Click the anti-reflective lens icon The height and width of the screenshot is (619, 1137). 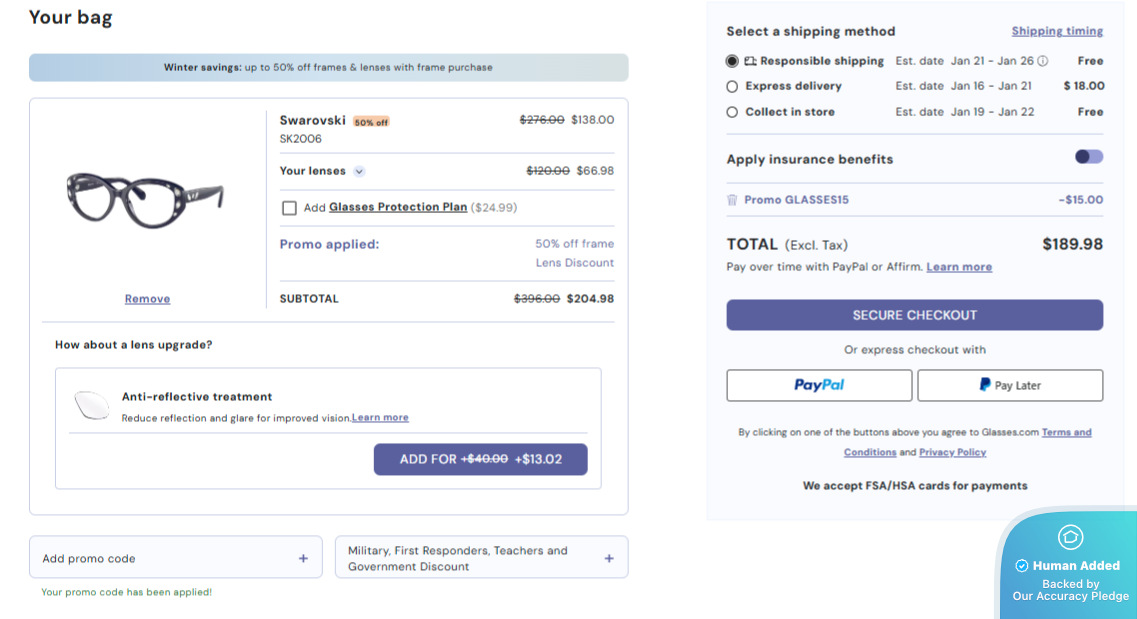[92, 405]
